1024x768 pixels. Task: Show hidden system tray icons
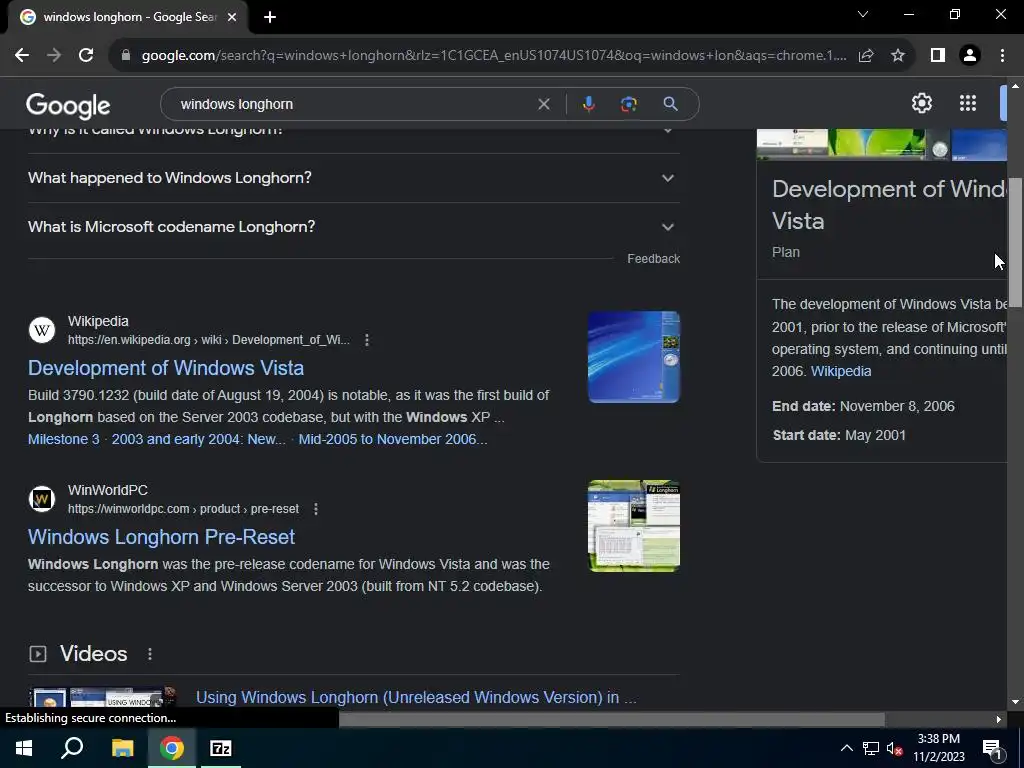click(846, 748)
